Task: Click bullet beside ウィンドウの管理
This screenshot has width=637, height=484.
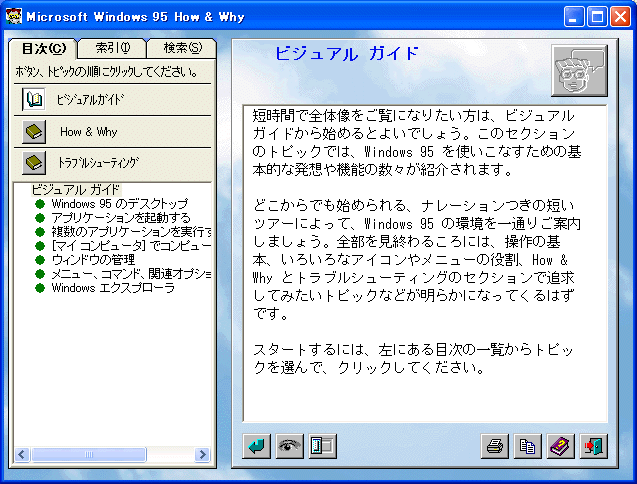Action: click(x=40, y=260)
